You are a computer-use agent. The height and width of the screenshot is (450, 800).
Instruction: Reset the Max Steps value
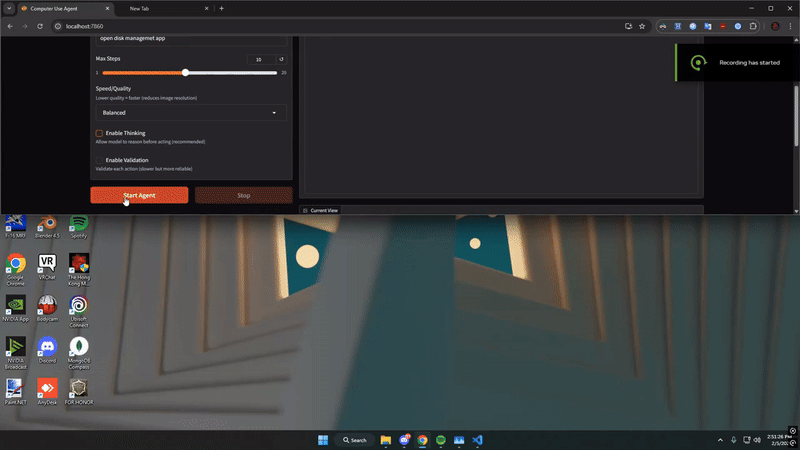281,59
